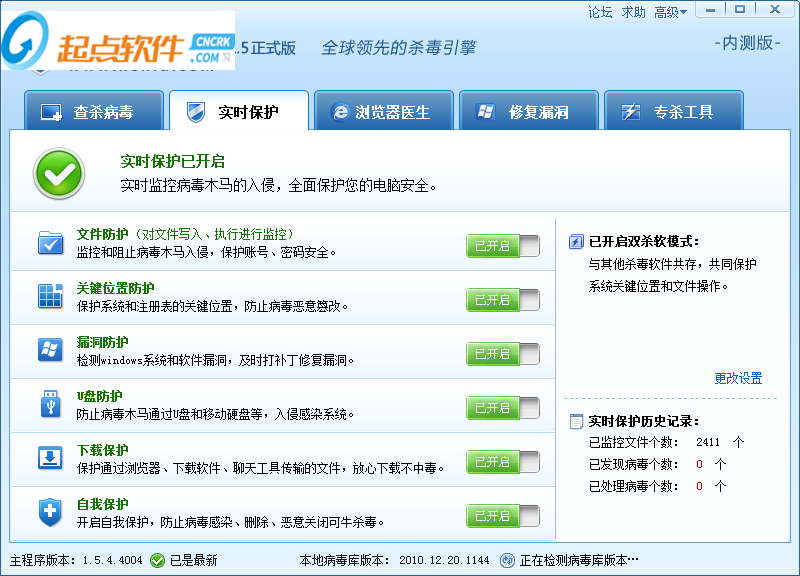Screen dimensions: 800x576
Task: Click the 正在检测病毒库版本 status text
Action: 579,560
